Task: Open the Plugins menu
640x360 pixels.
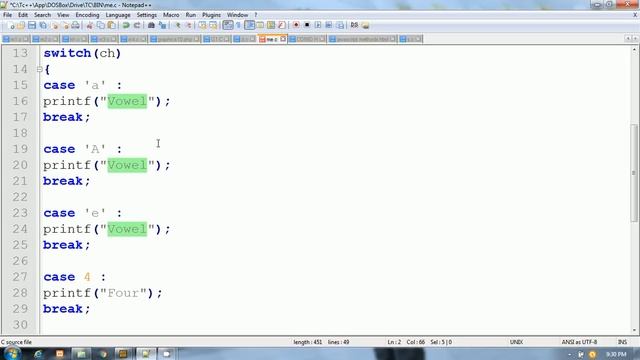Action: [211, 15]
